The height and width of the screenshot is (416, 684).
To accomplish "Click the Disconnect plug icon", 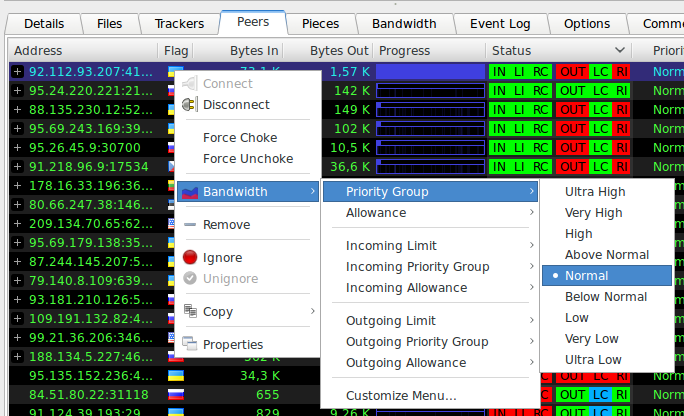I will [189, 105].
